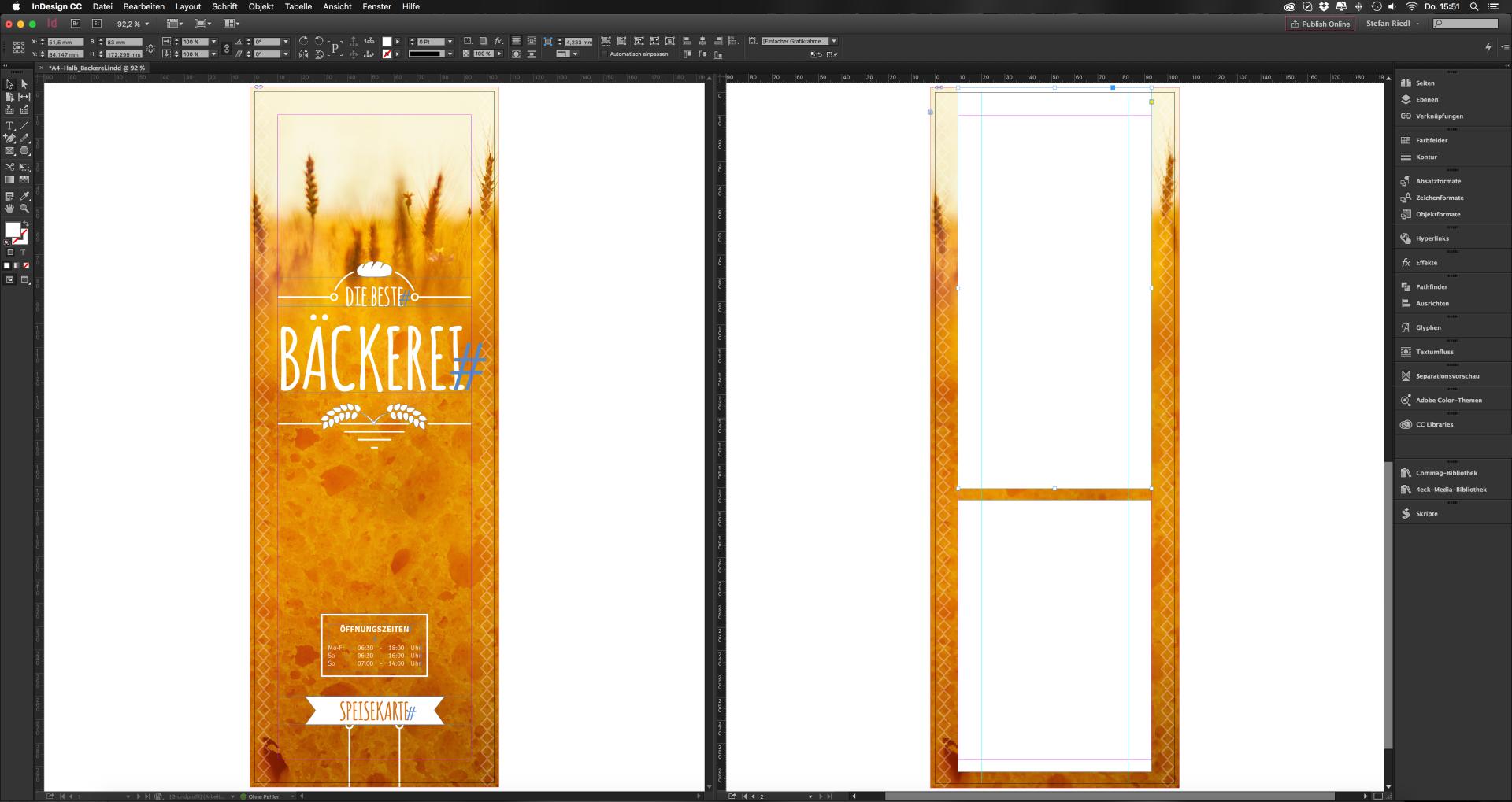Select the Content Collector tool
This screenshot has height=802, width=1512.
pyautogui.click(x=9, y=109)
